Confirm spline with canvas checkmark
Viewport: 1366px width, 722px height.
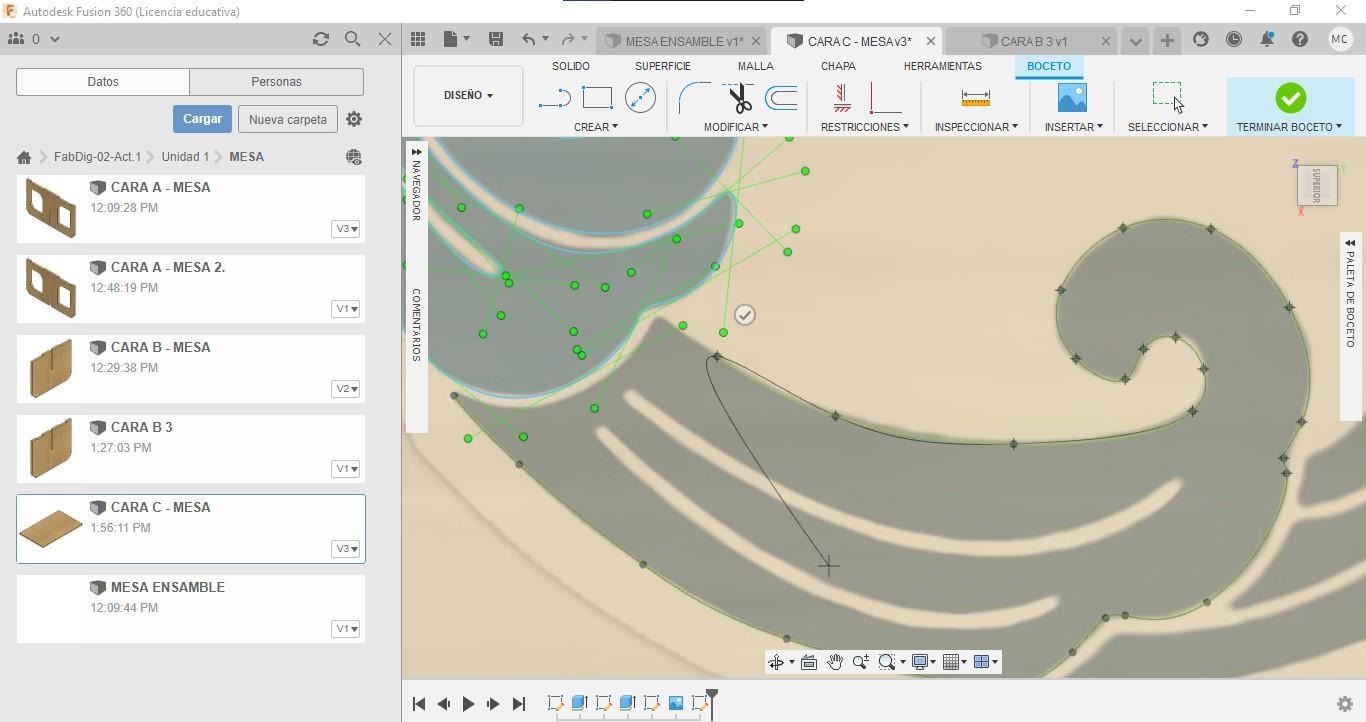[745, 315]
